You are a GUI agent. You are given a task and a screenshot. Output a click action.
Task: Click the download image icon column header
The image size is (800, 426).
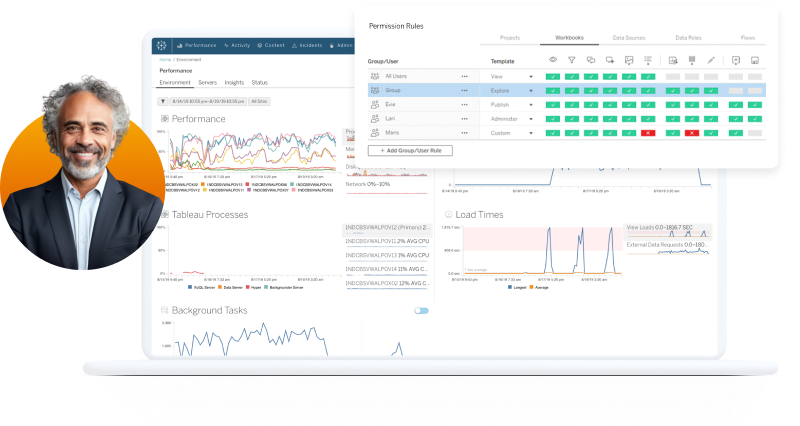629,61
